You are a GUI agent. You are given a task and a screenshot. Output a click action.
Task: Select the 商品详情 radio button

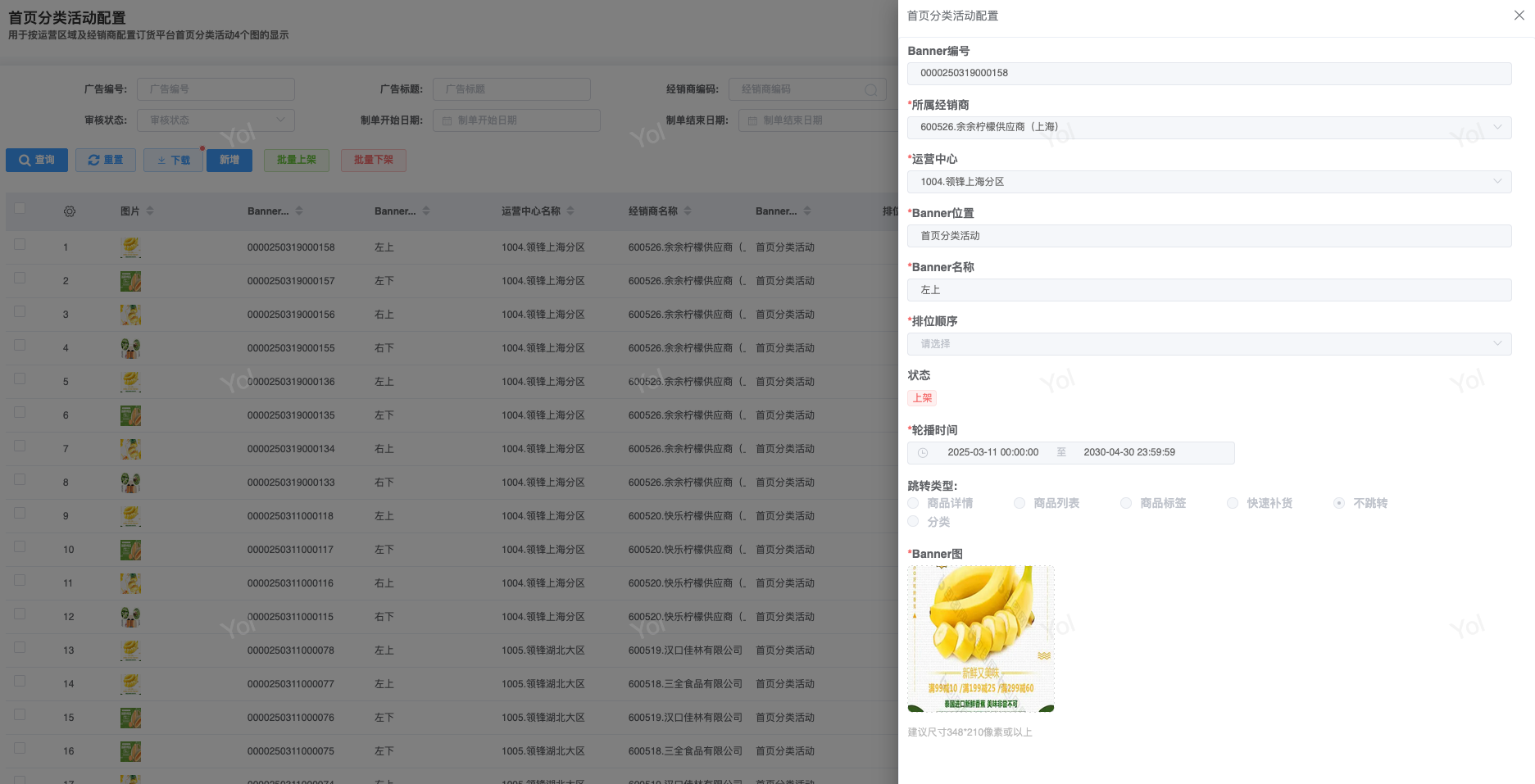click(913, 503)
